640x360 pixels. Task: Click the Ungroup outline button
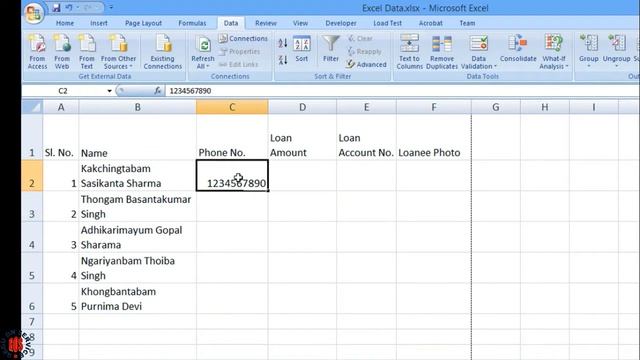616,51
